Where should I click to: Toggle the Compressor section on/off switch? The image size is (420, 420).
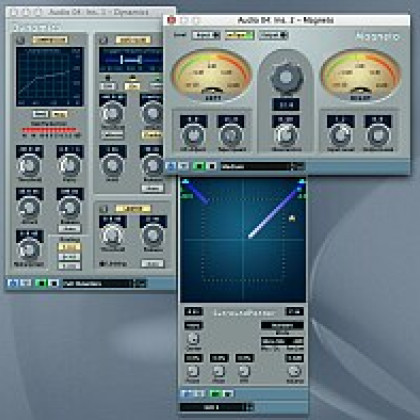coord(21,40)
